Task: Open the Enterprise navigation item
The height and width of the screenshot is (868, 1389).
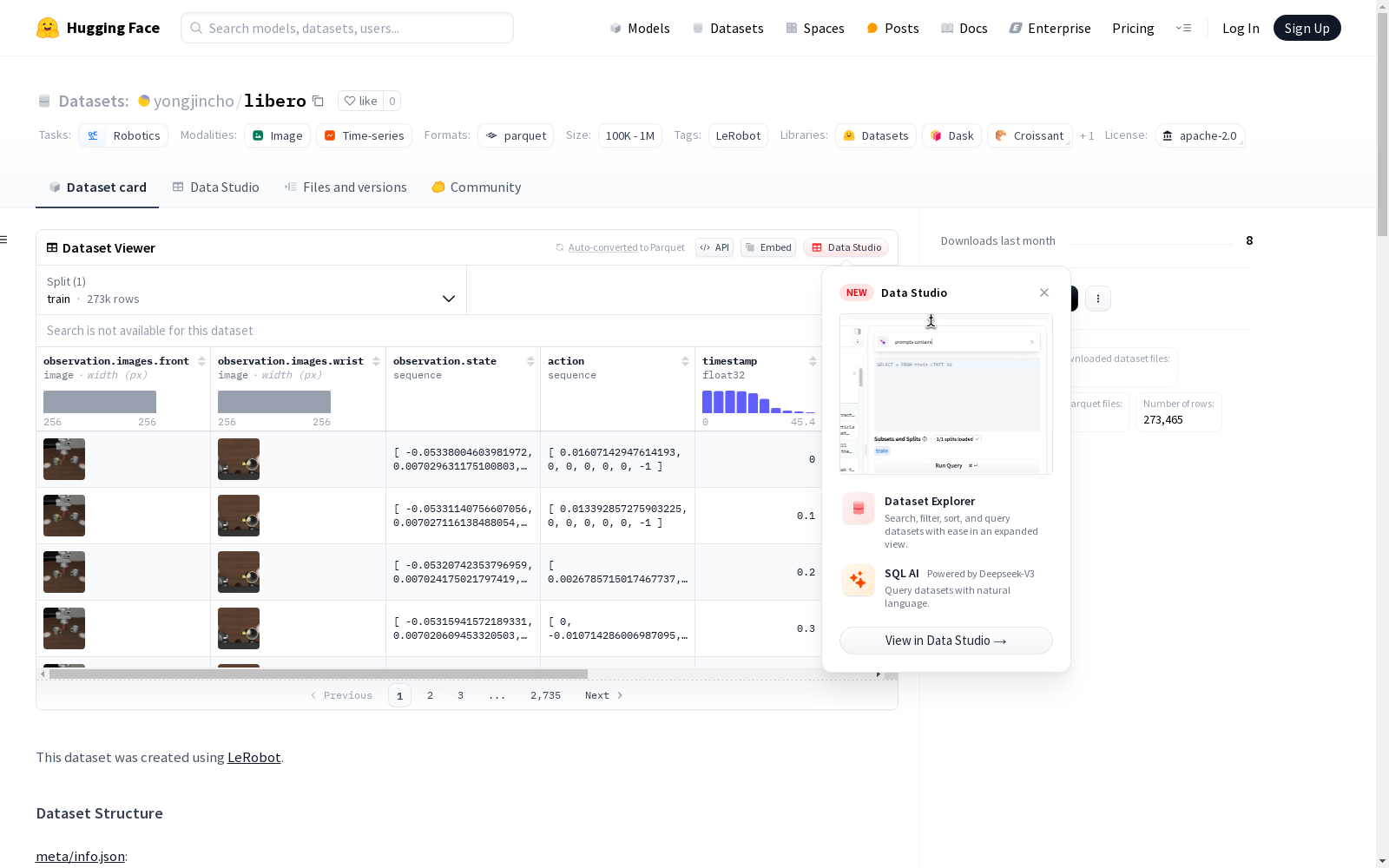Action: (x=1050, y=28)
